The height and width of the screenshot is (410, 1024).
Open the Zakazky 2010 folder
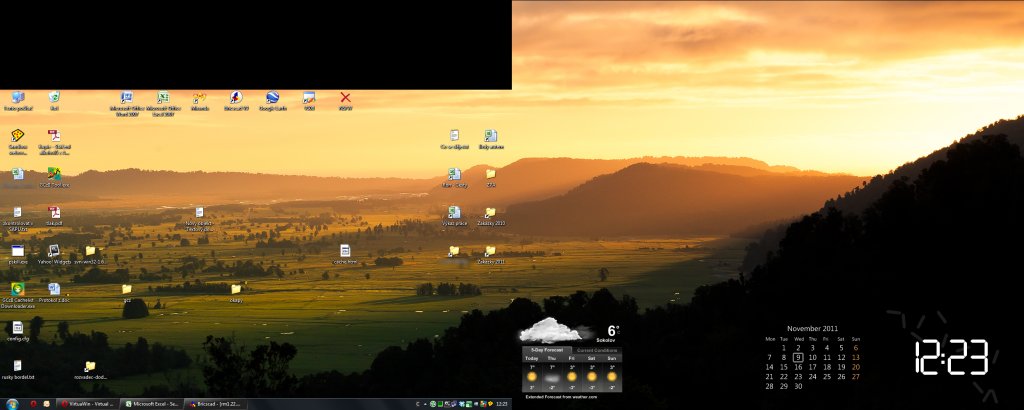point(490,215)
